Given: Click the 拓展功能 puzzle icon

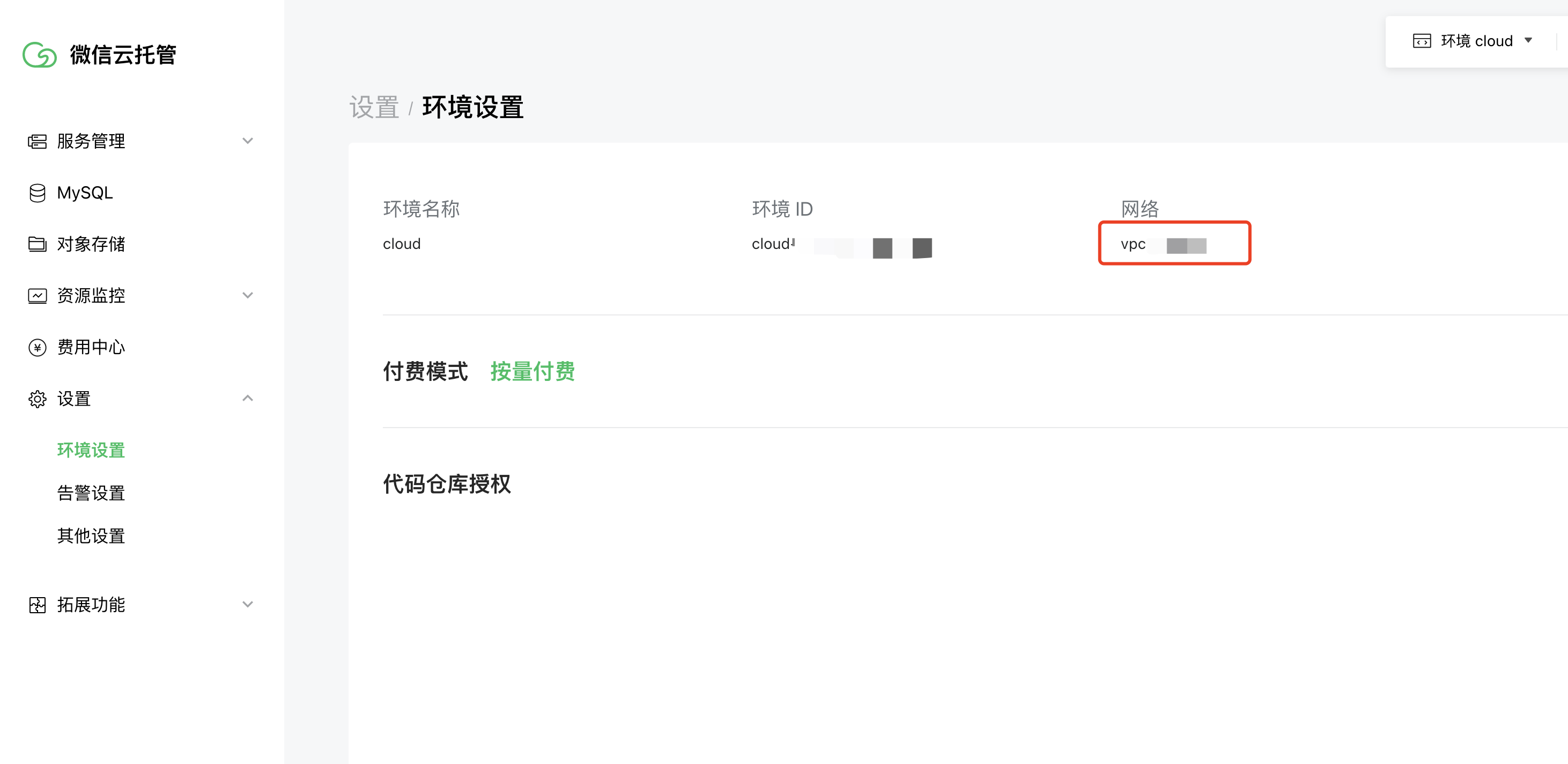Looking at the screenshot, I should pos(37,605).
